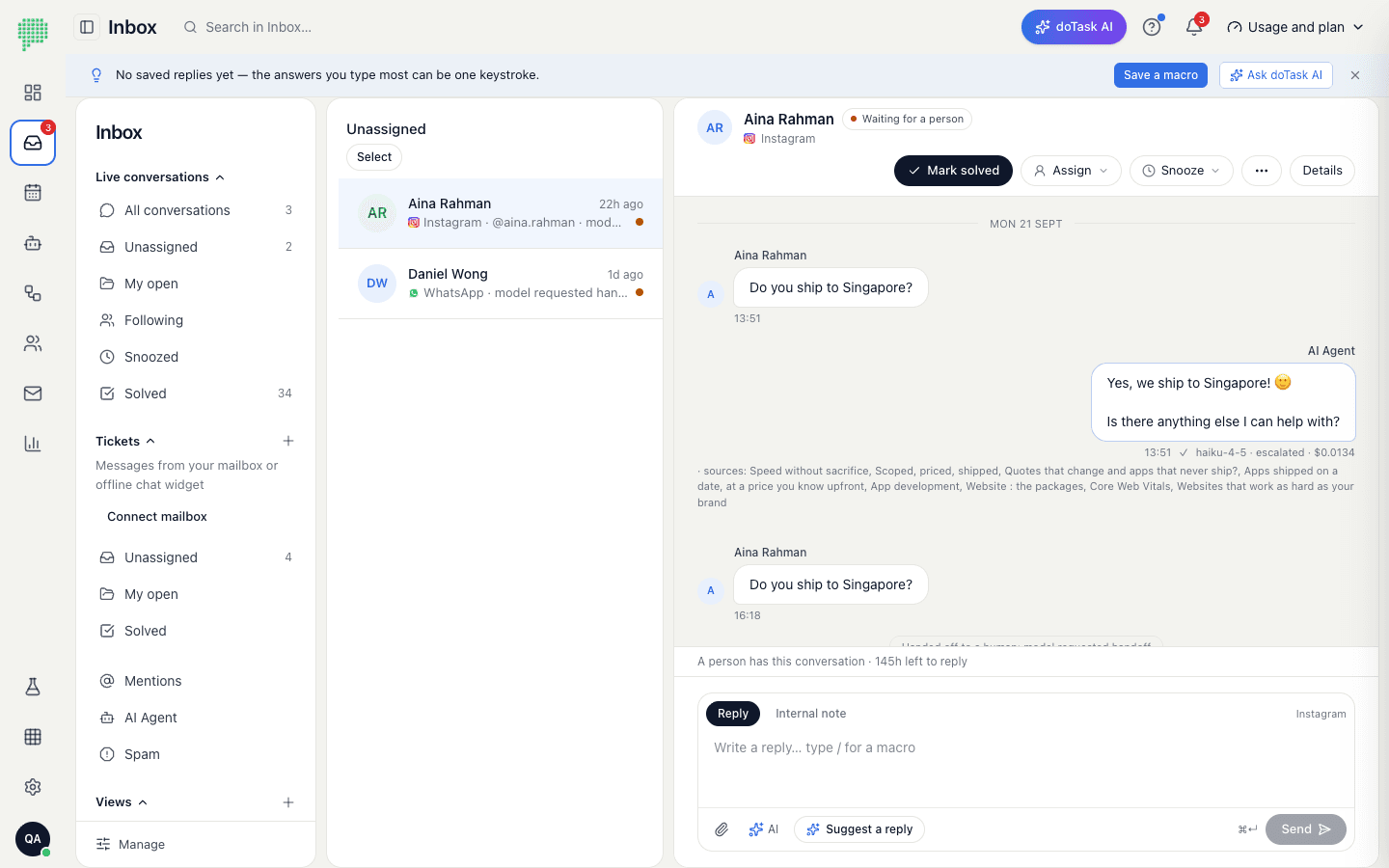
Task: Toggle the sidebar panel icon beside Inbox title
Action: tap(87, 27)
